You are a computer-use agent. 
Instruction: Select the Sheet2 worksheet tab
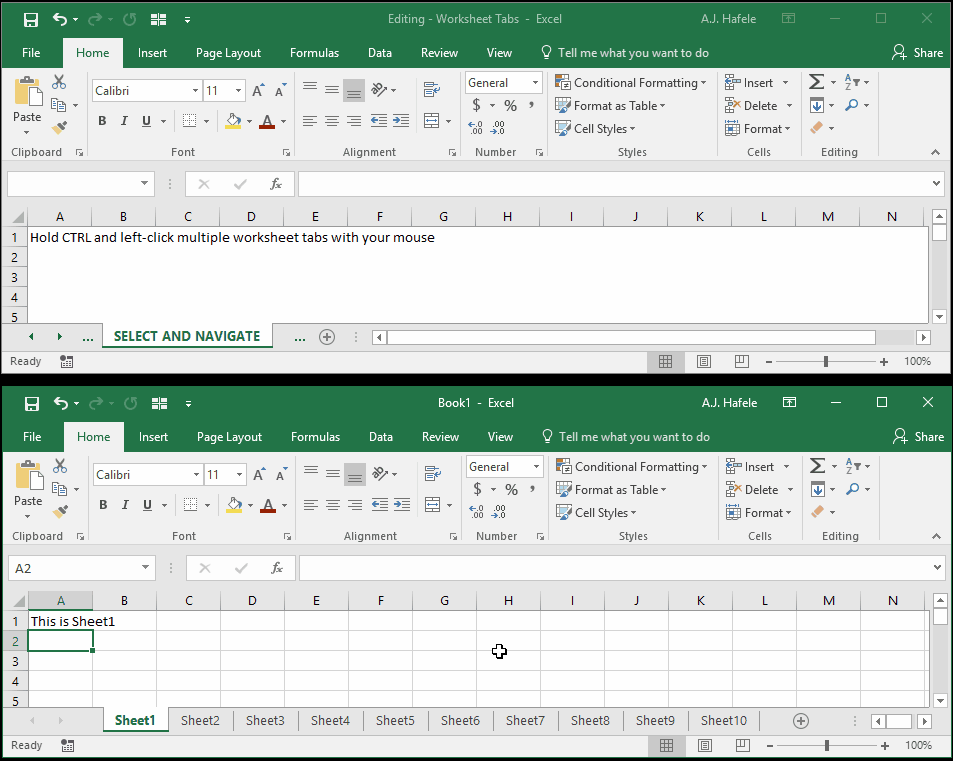coord(200,721)
